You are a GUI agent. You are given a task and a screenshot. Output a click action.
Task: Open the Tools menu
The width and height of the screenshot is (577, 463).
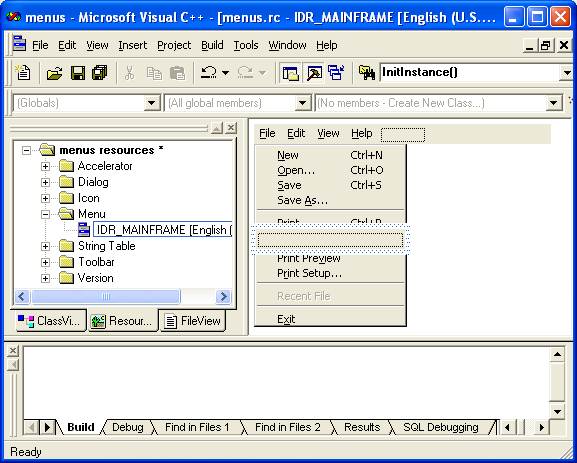246,45
